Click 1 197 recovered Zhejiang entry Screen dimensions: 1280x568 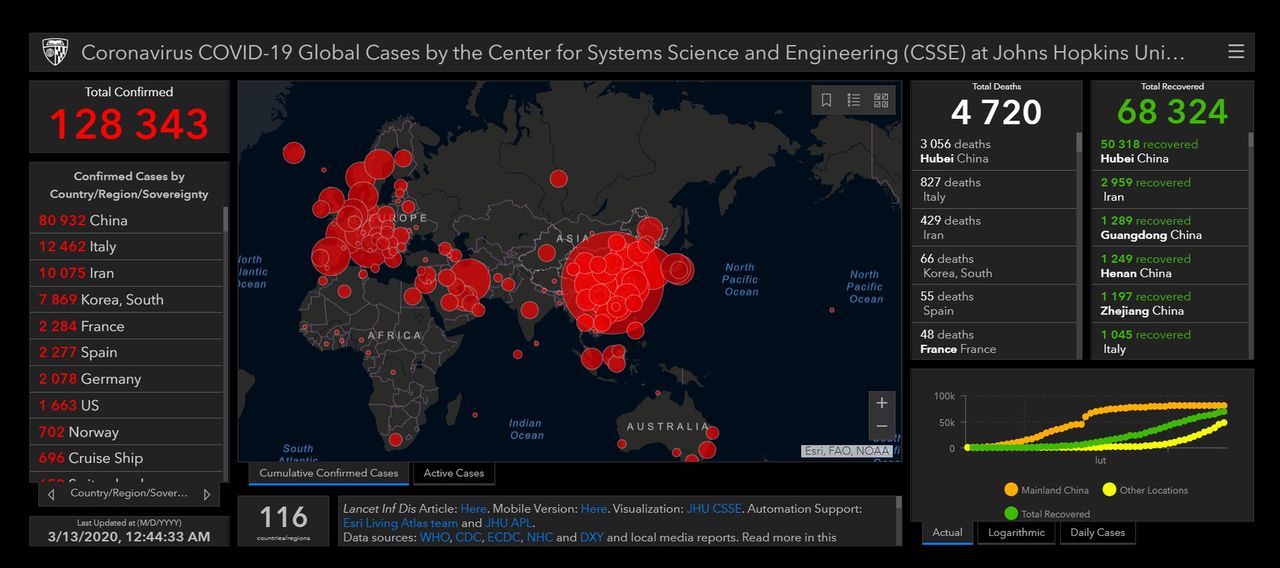[x=1171, y=304]
